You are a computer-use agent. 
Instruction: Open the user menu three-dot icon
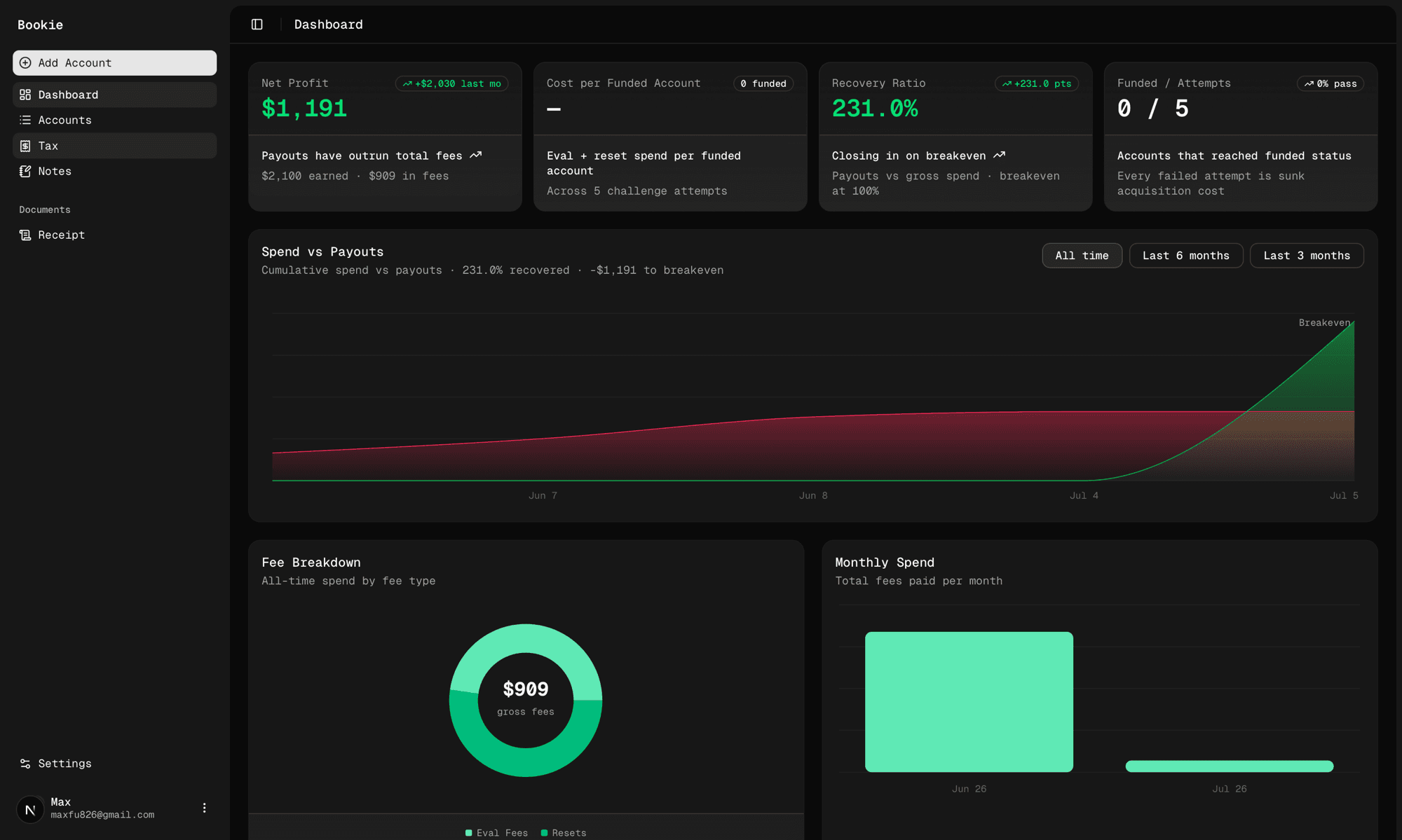coord(204,808)
